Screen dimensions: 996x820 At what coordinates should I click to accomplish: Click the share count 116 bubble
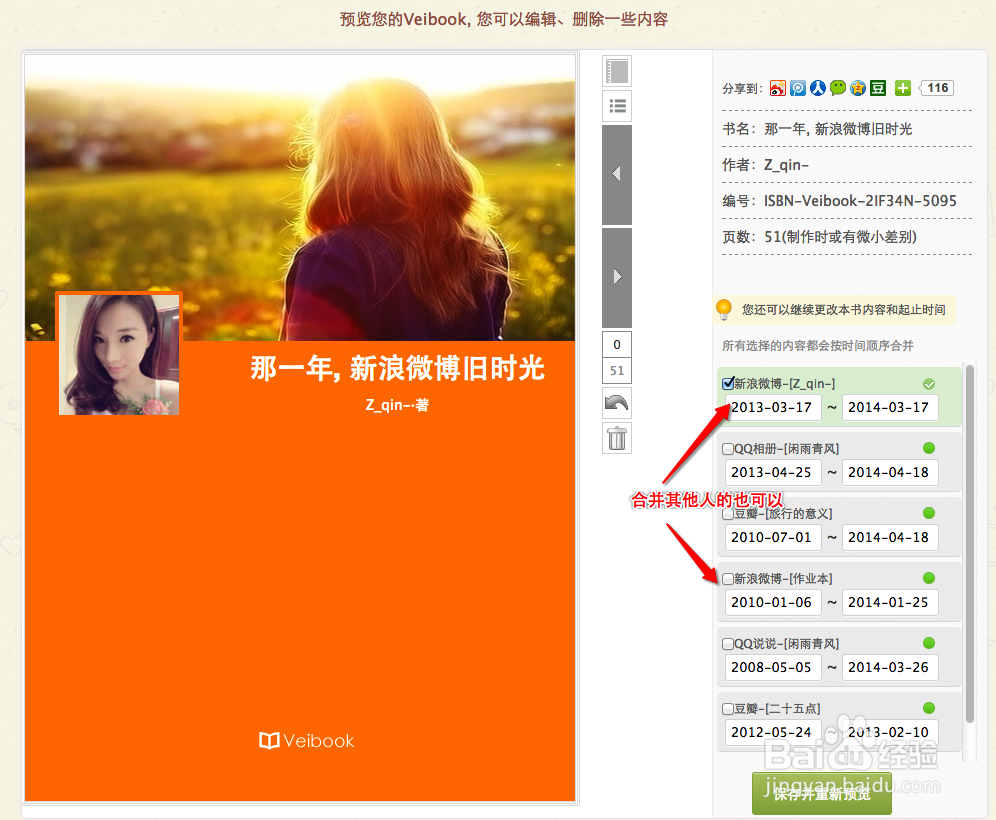tap(936, 88)
